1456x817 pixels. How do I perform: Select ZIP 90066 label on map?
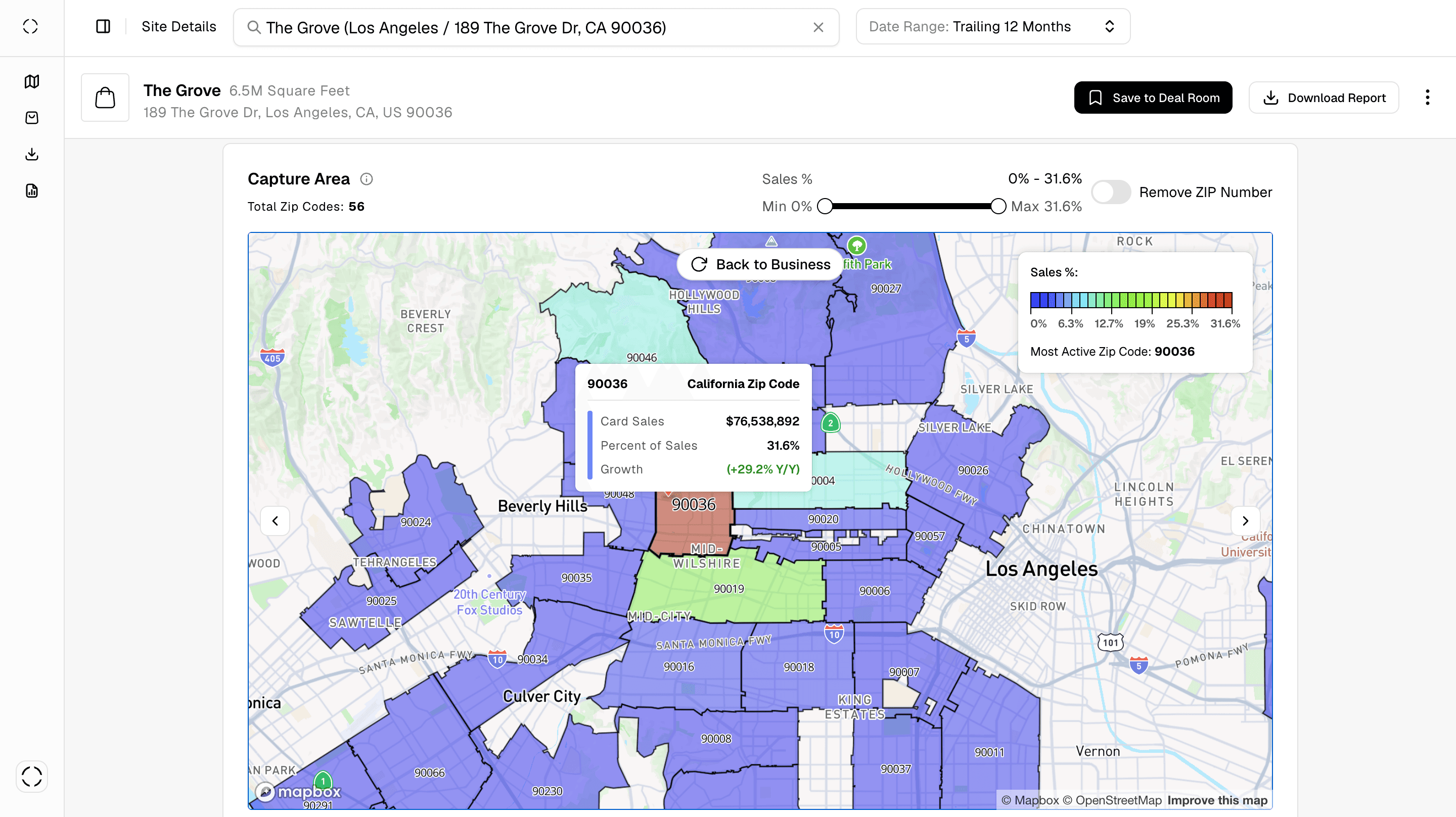[429, 773]
